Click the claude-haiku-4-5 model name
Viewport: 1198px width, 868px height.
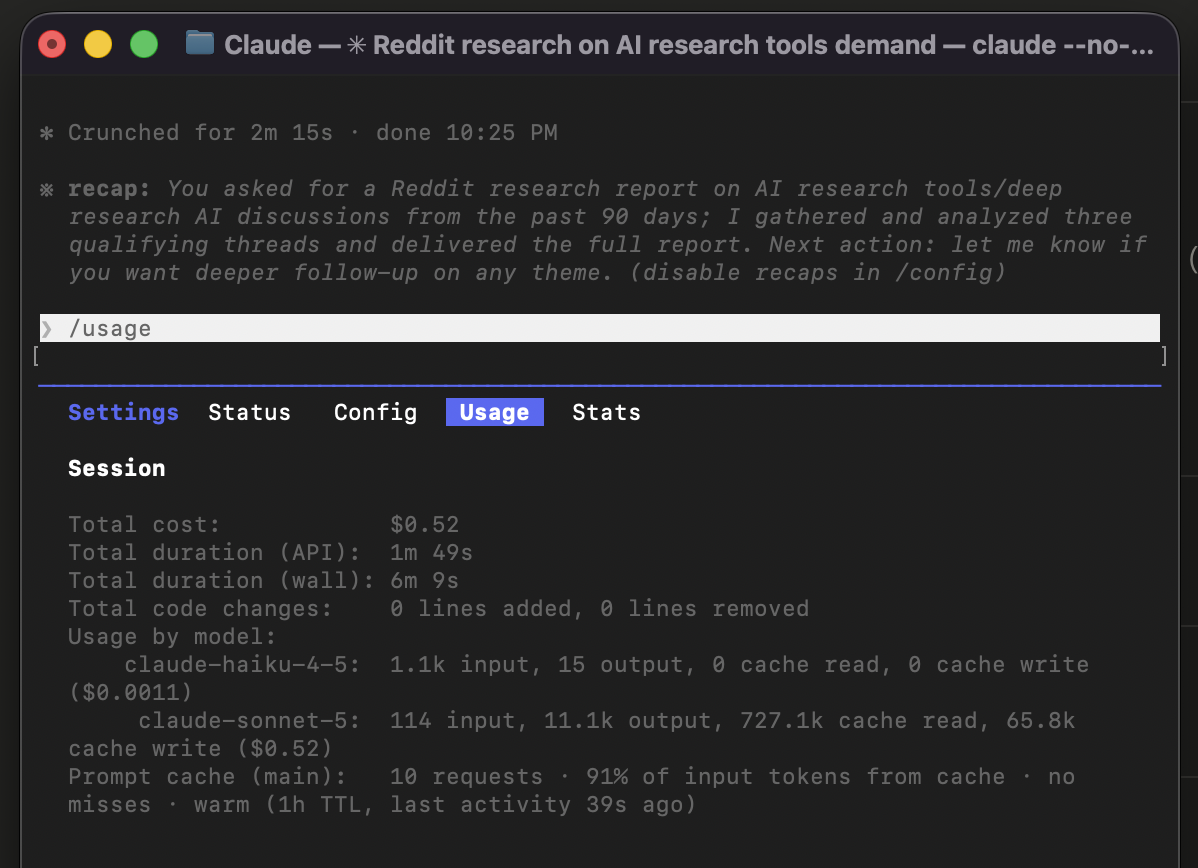pos(242,665)
